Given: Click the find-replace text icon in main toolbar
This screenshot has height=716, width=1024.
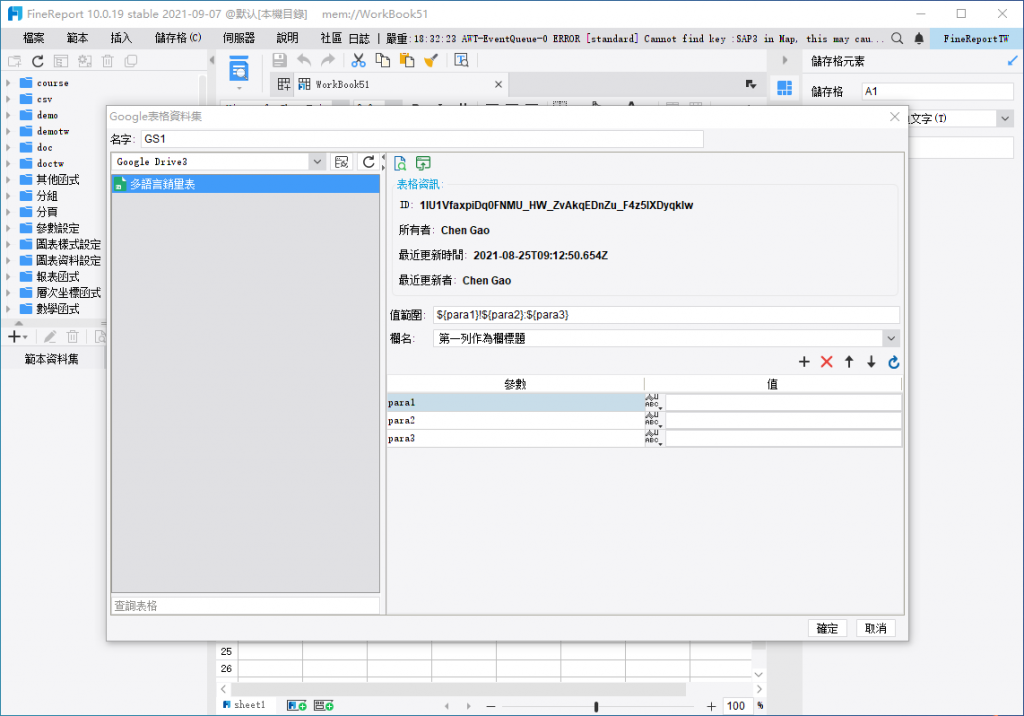Looking at the screenshot, I should pos(462,61).
